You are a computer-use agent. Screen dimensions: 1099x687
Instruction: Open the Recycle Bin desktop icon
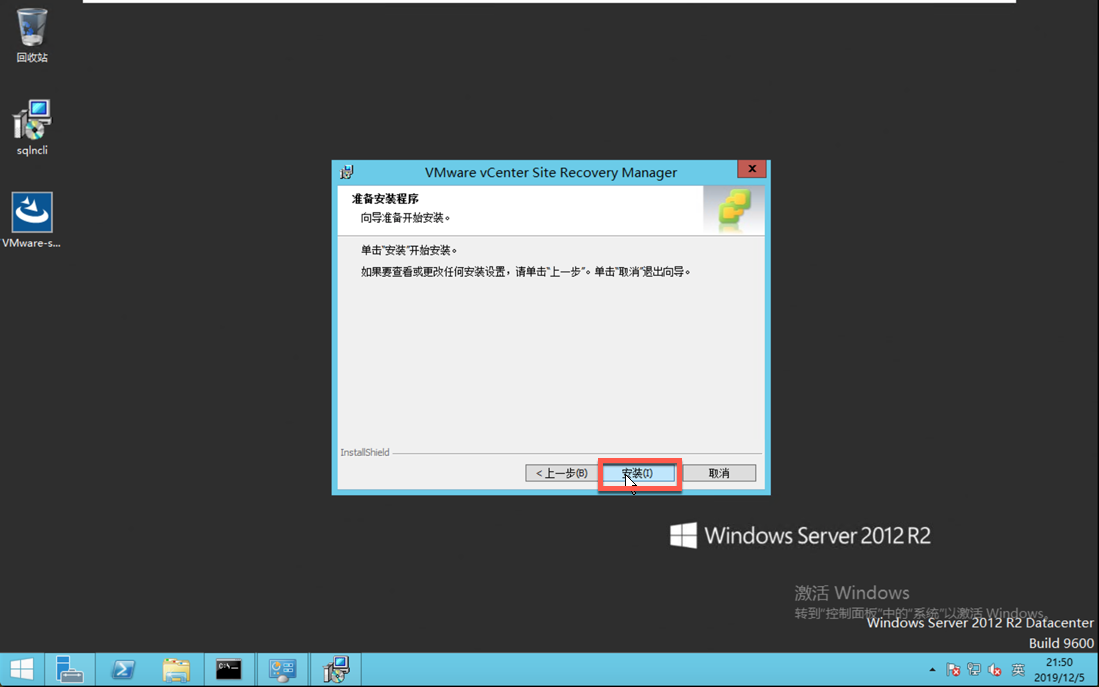tap(32, 35)
